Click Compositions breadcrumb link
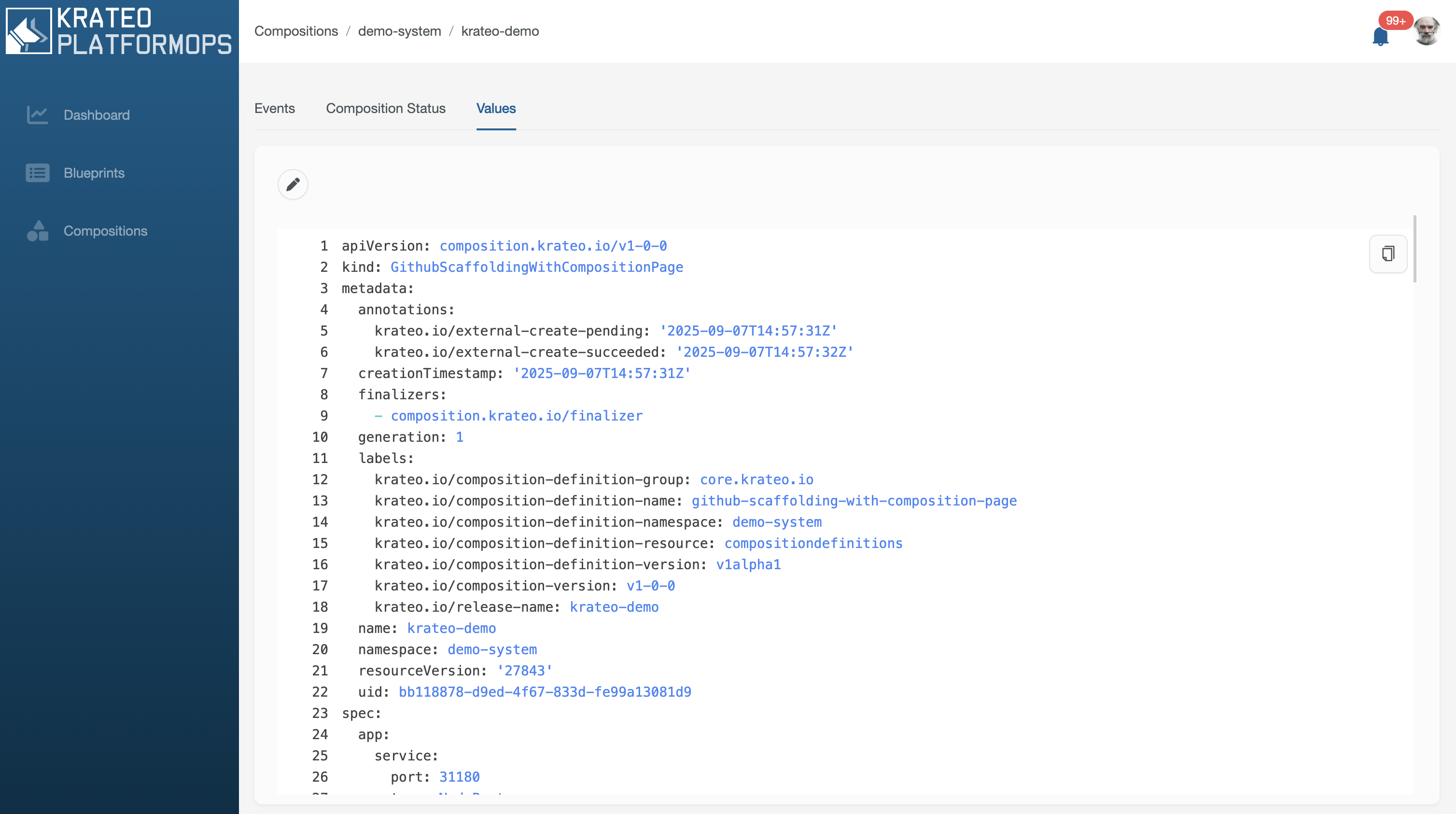Screen dimensions: 1456x814 pyautogui.click(x=296, y=31)
